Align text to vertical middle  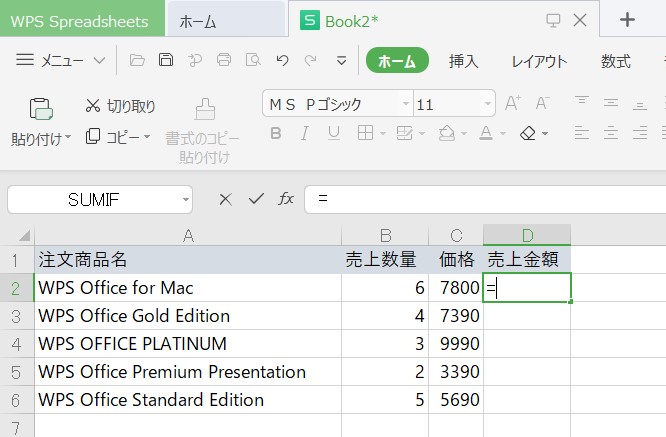610,102
